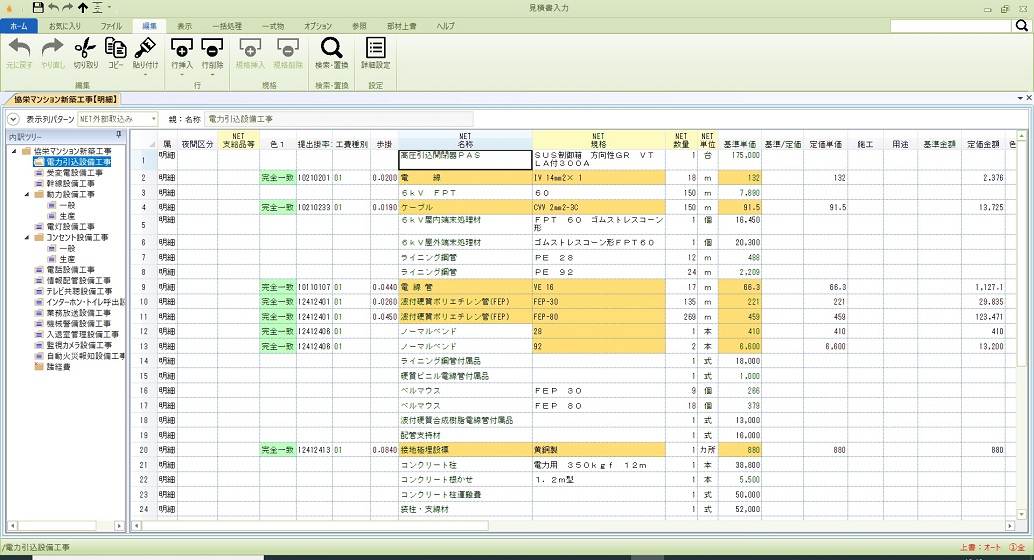Viewport: 1034px width, 560px height.
Task: Open the 貼り付け dropdown arrow
Action: point(145,75)
